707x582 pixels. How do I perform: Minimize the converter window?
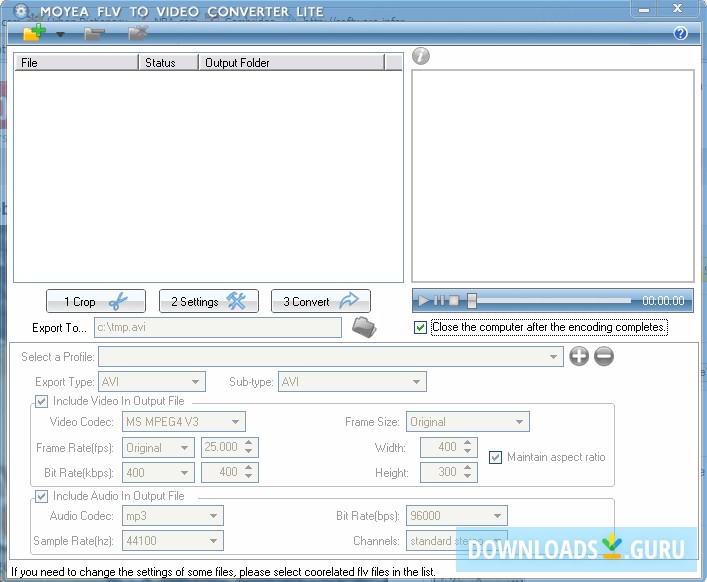click(x=644, y=9)
